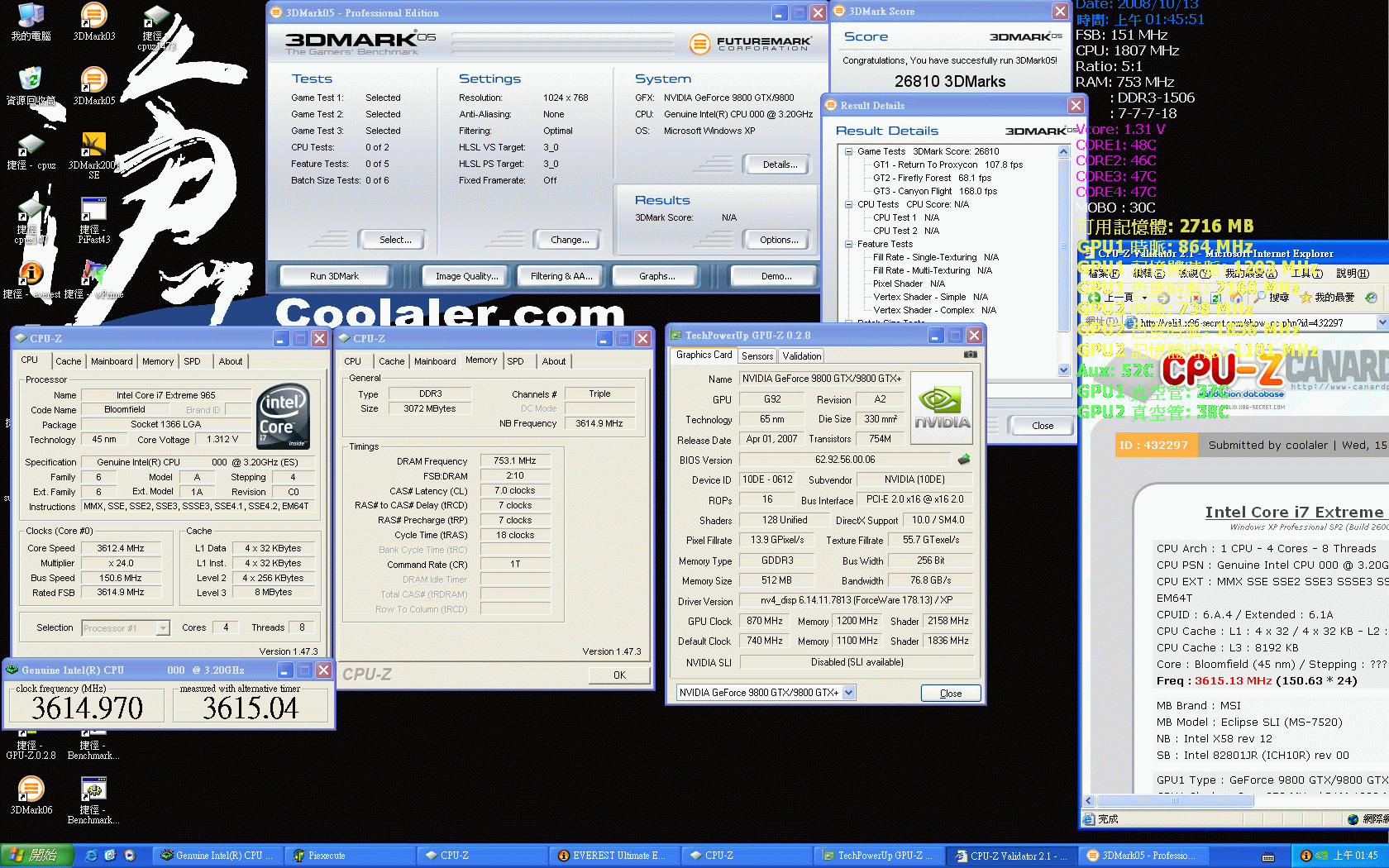Click the NVIDIA logo in GPU-Z
The height and width of the screenshot is (868, 1389).
tap(942, 409)
